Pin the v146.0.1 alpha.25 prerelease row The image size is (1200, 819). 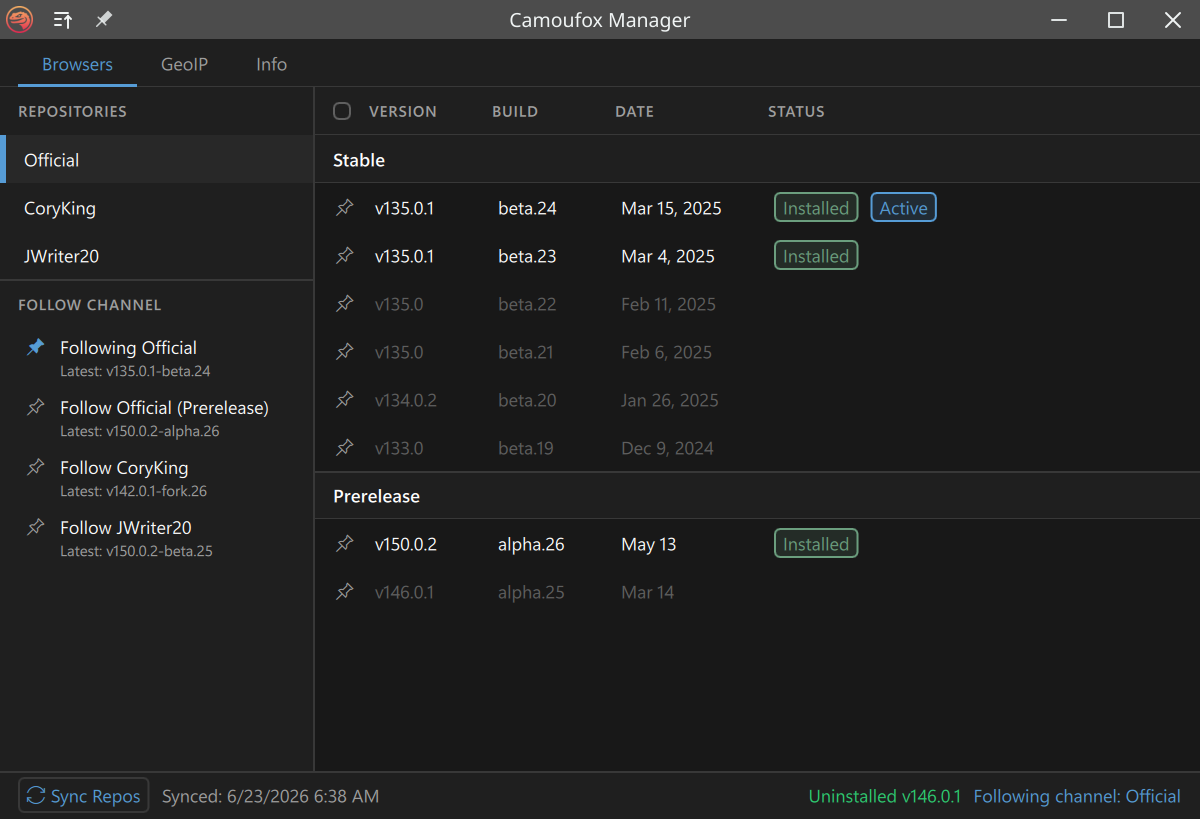pos(345,592)
